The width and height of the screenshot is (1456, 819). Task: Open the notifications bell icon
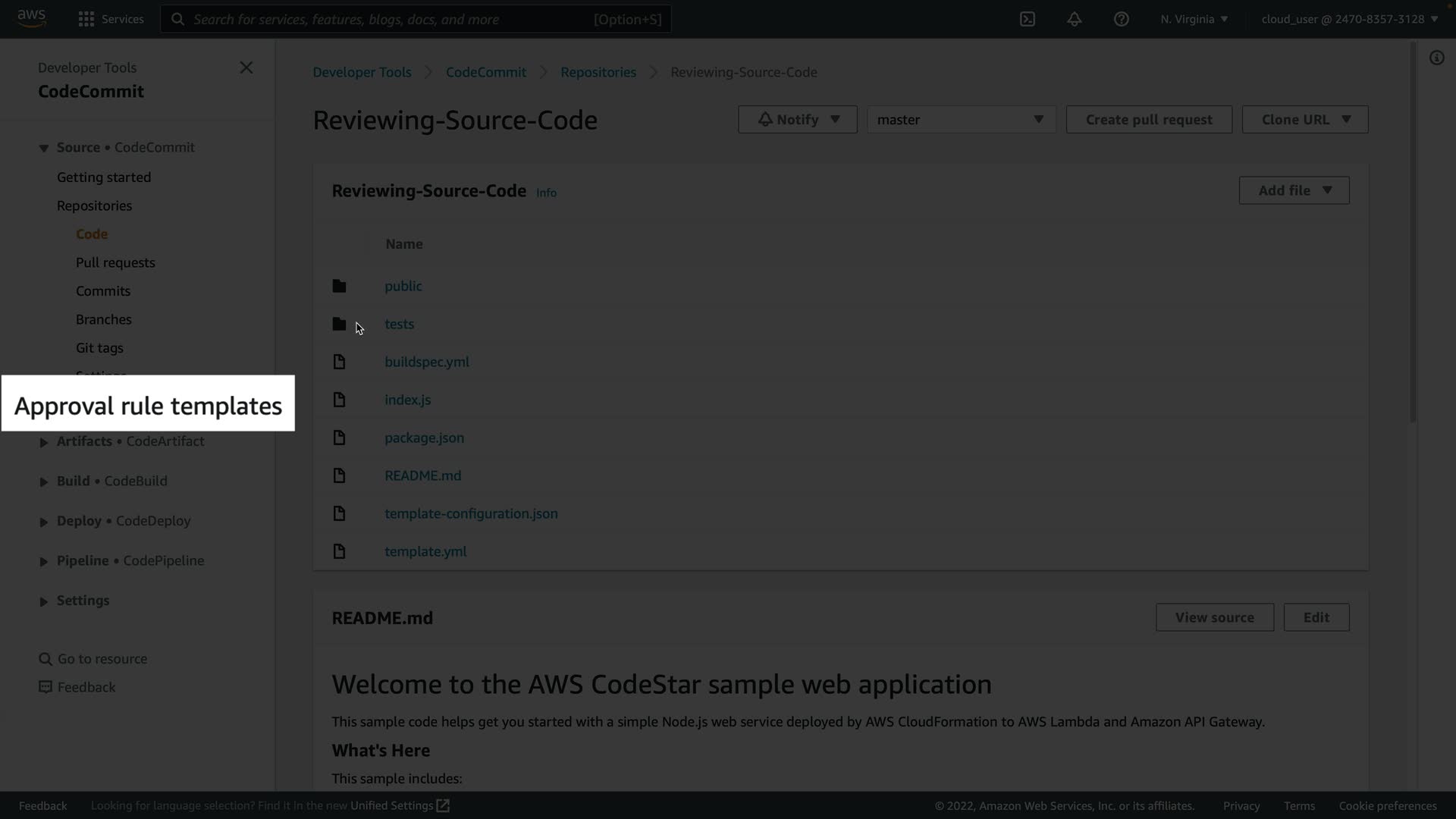(x=1075, y=19)
